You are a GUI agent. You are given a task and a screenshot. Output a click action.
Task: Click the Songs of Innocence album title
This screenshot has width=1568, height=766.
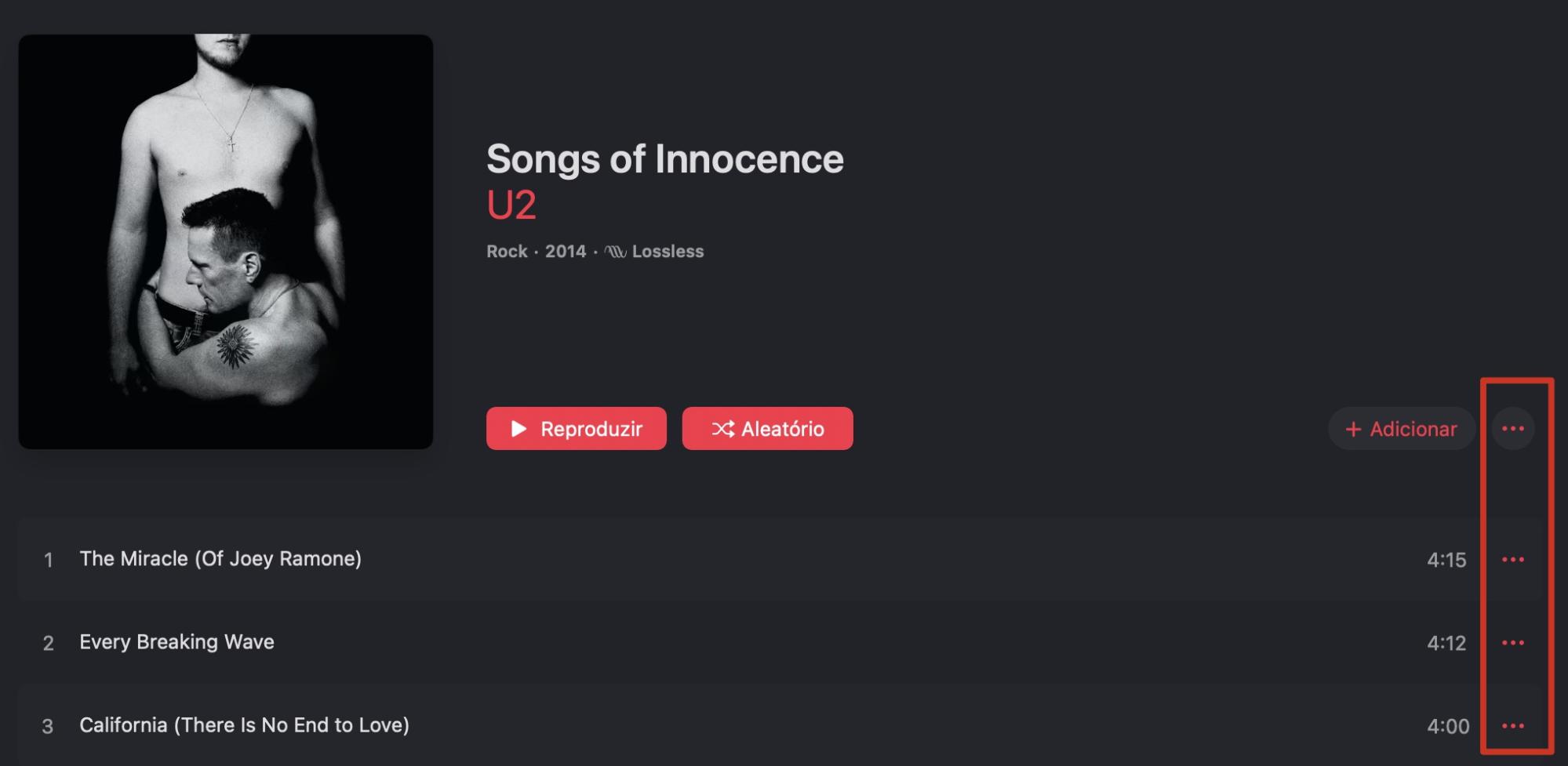(664, 158)
